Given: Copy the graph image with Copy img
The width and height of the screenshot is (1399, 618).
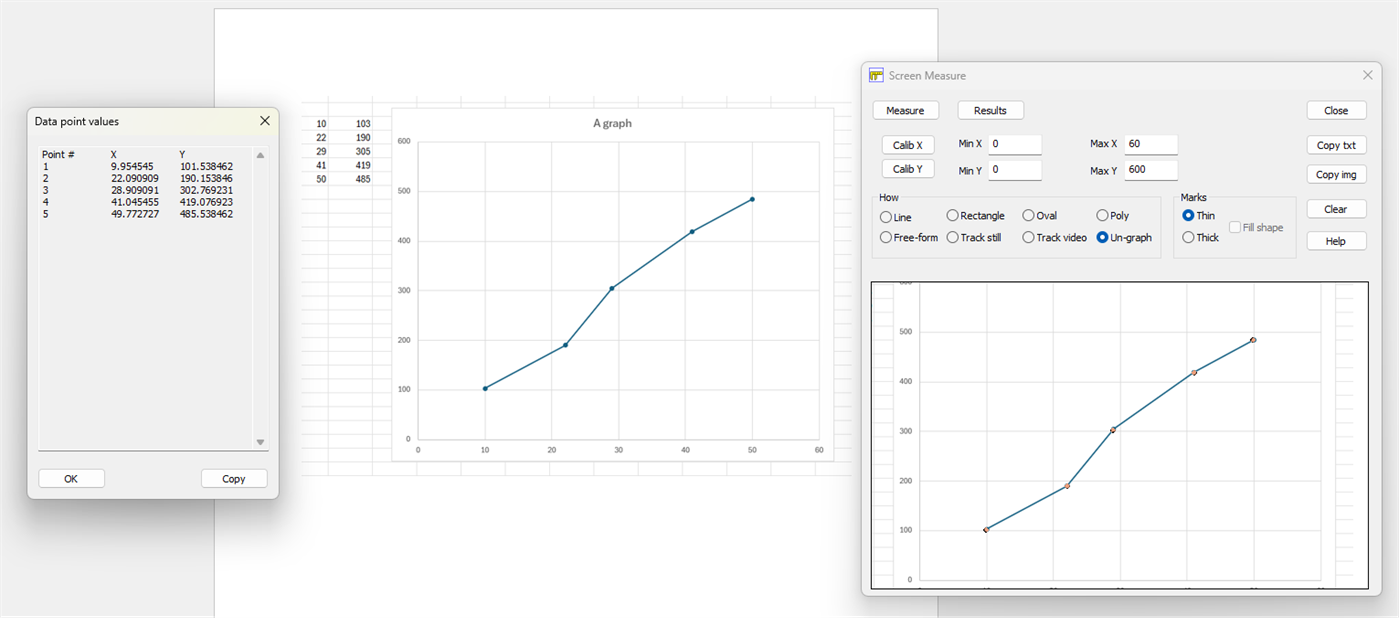Looking at the screenshot, I should (1336, 174).
